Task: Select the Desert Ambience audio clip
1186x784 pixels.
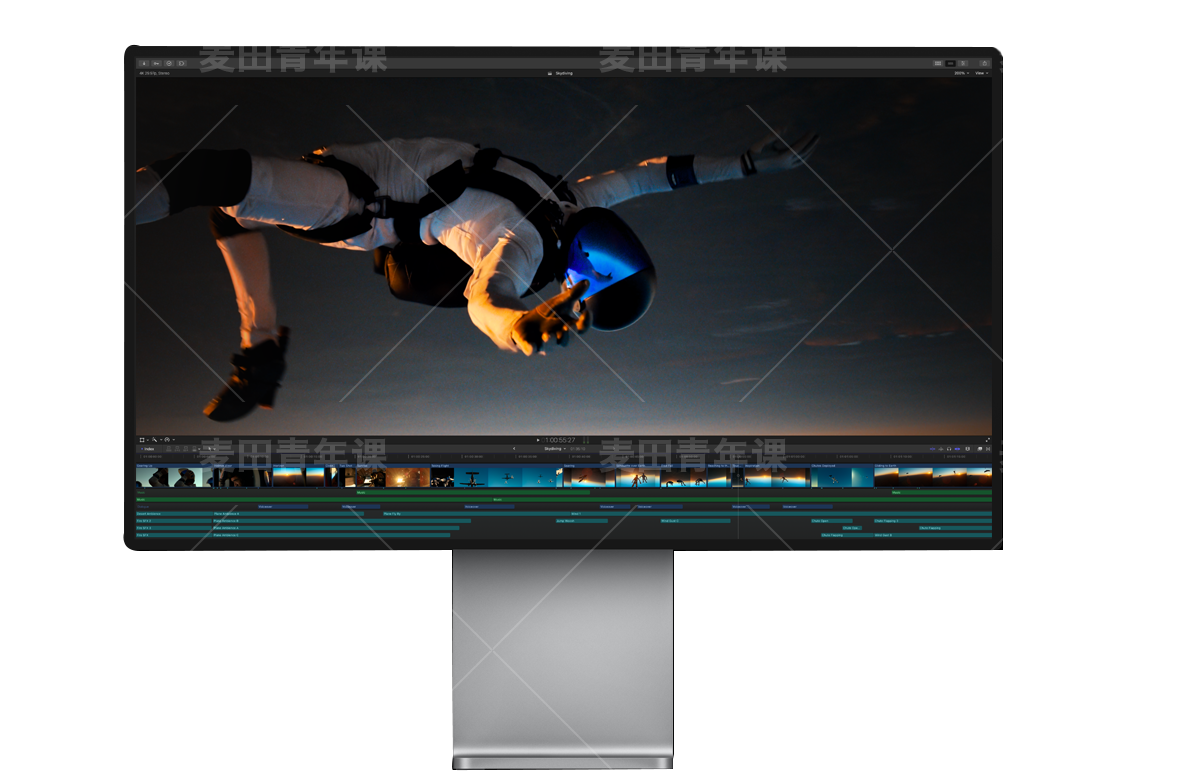Action: (x=174, y=514)
